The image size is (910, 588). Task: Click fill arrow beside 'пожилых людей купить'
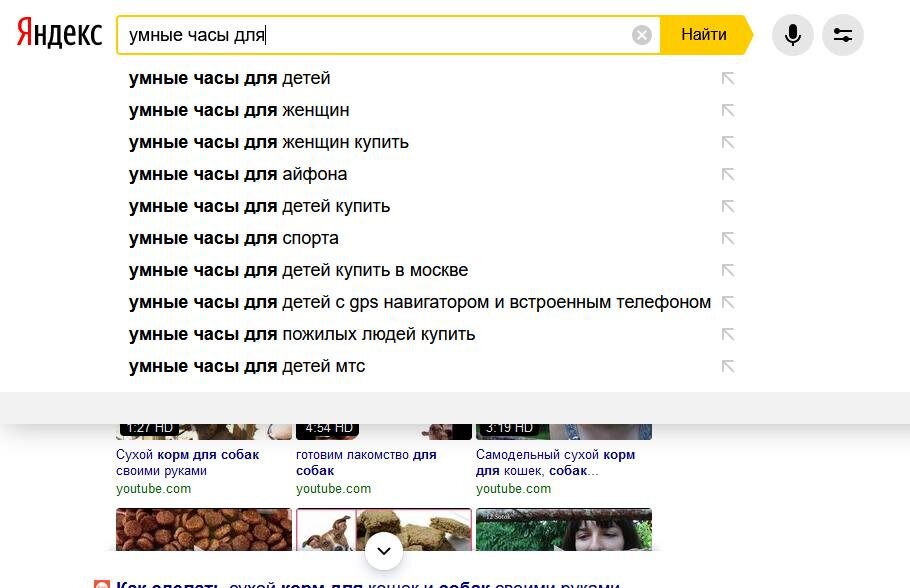[728, 334]
